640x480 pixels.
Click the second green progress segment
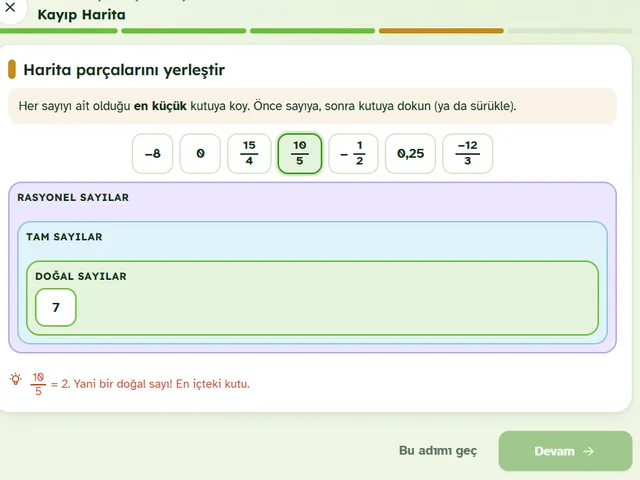click(184, 31)
